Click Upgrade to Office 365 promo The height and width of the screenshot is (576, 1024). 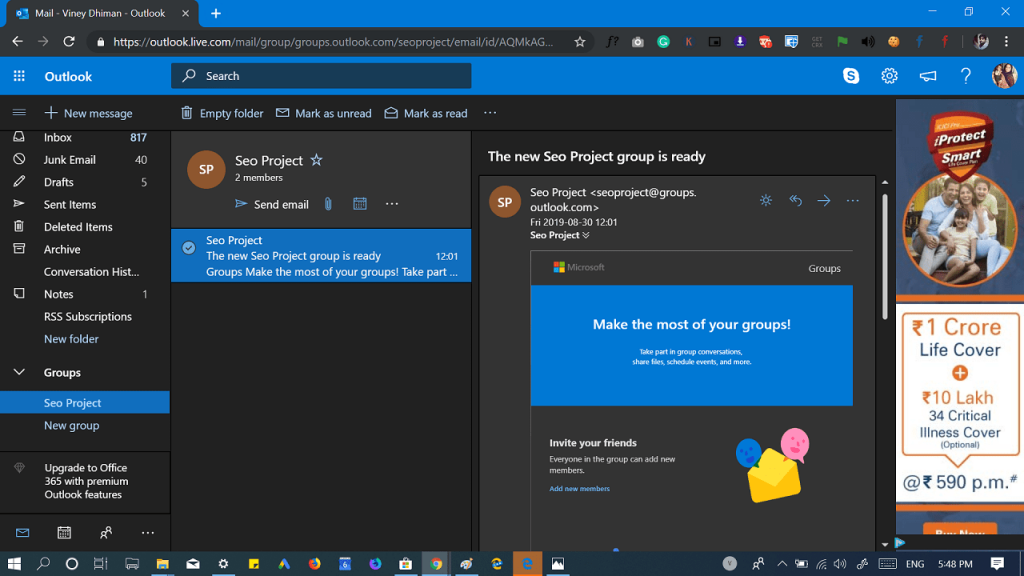[85, 481]
